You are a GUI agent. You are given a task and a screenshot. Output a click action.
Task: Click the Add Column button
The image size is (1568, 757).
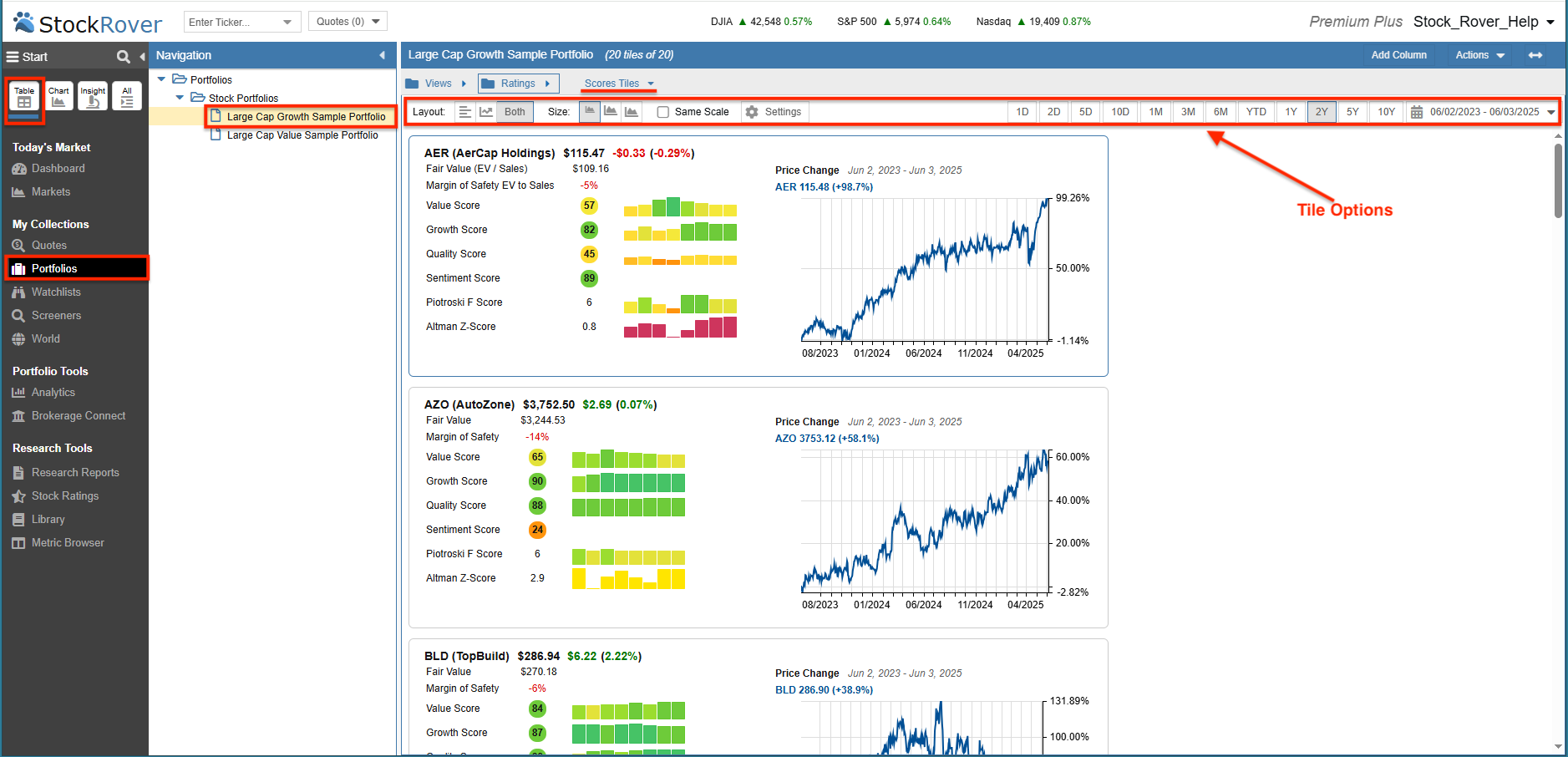point(1399,55)
